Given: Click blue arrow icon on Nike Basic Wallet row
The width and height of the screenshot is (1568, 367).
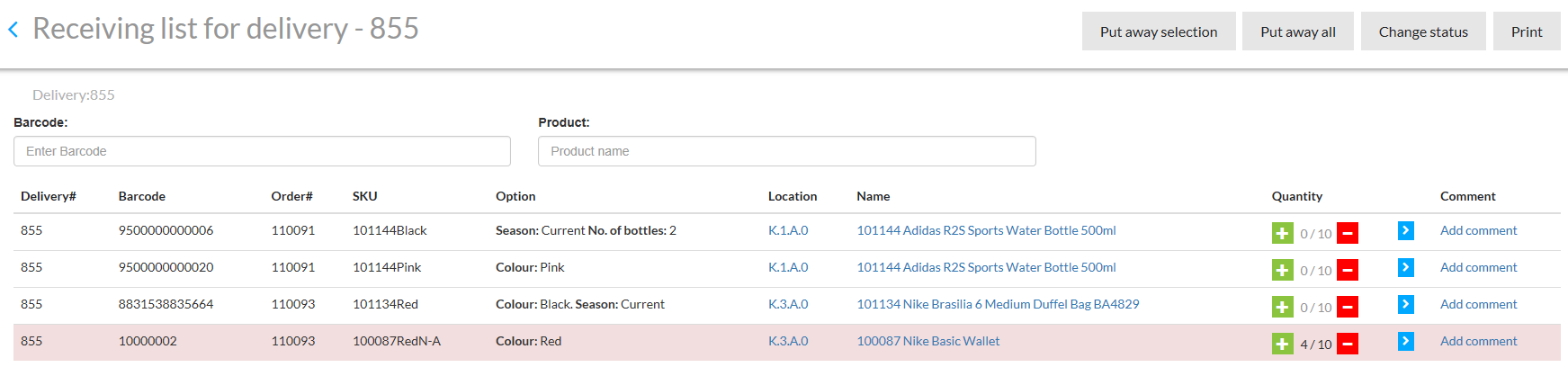Looking at the screenshot, I should [x=1405, y=342].
